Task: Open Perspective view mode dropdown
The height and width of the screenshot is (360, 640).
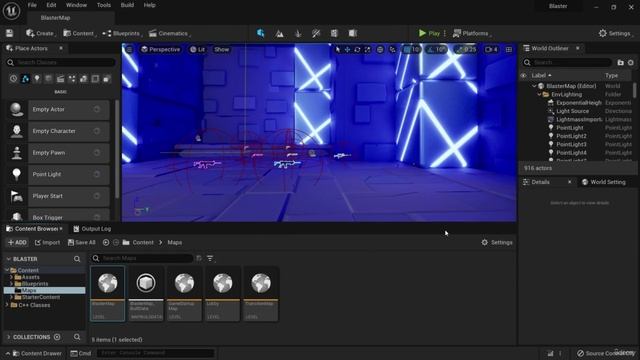Action: click(x=160, y=49)
